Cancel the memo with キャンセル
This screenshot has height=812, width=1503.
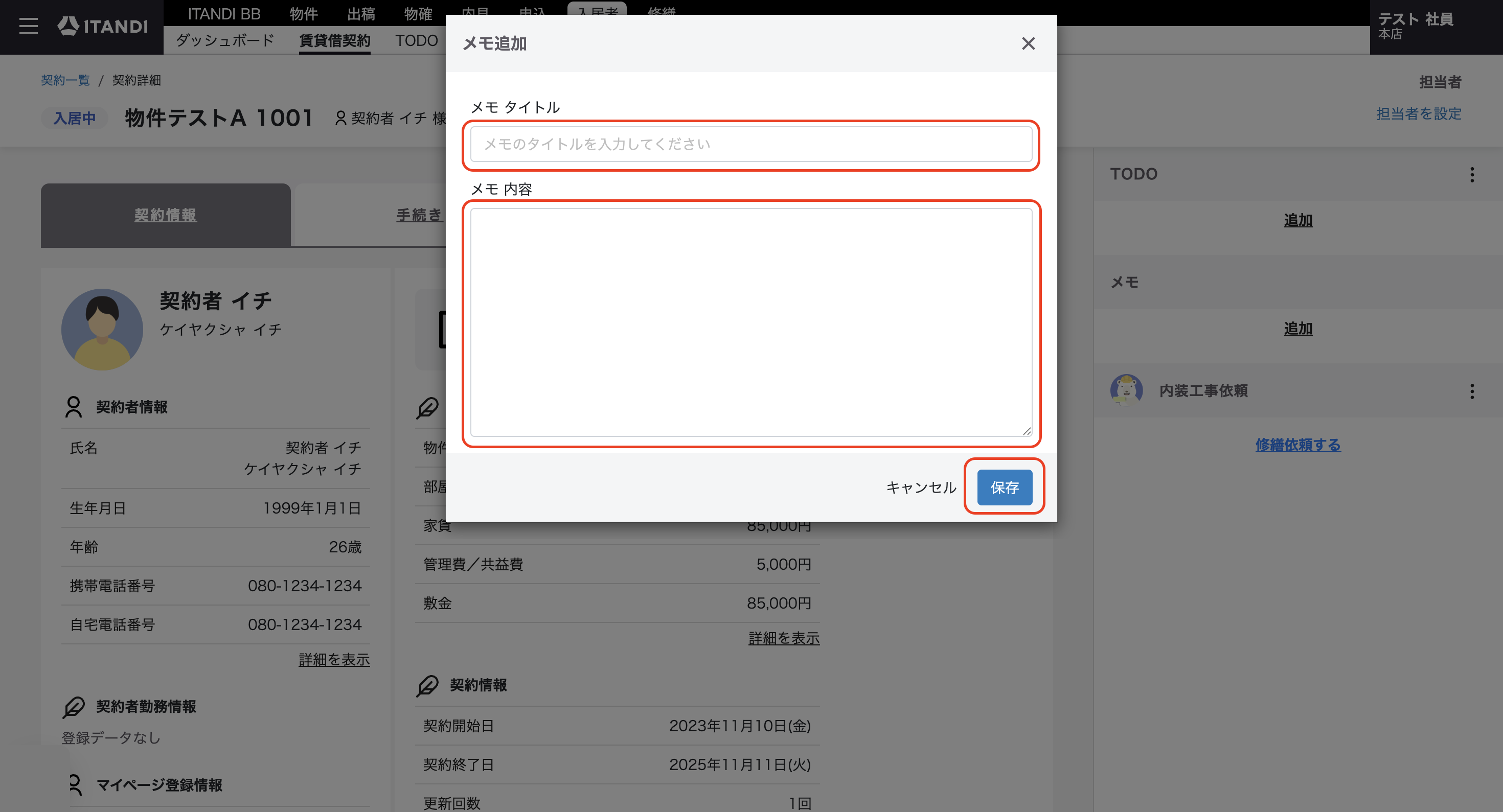point(921,487)
